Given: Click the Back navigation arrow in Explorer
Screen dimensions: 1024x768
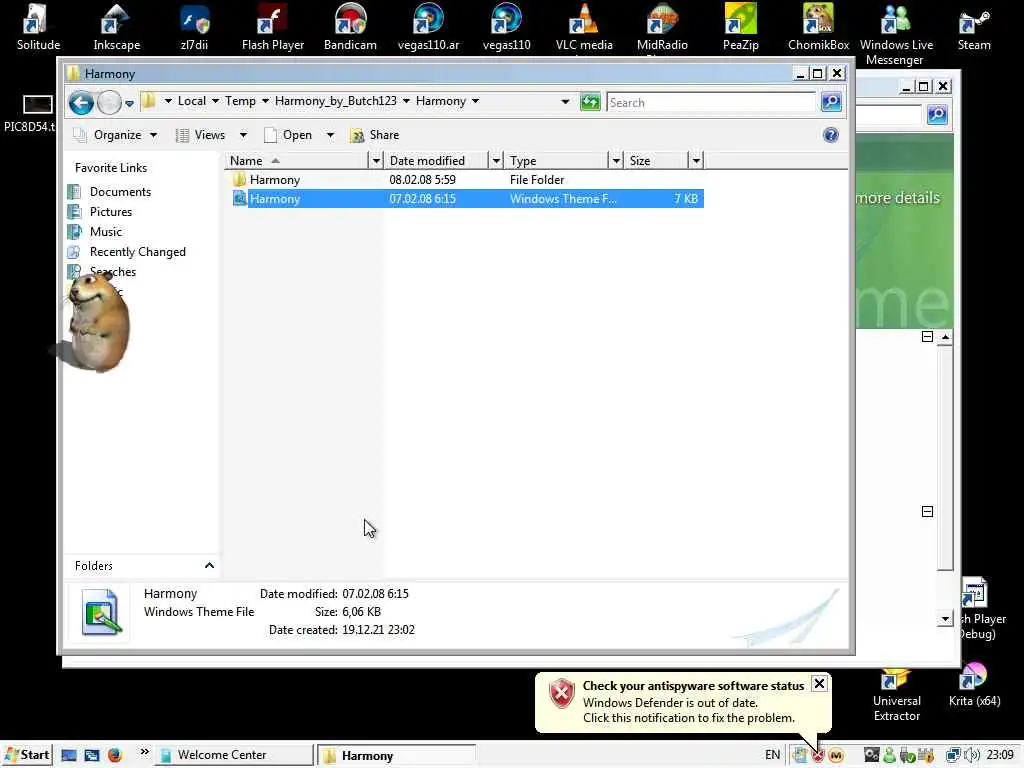Looking at the screenshot, I should (x=81, y=103).
